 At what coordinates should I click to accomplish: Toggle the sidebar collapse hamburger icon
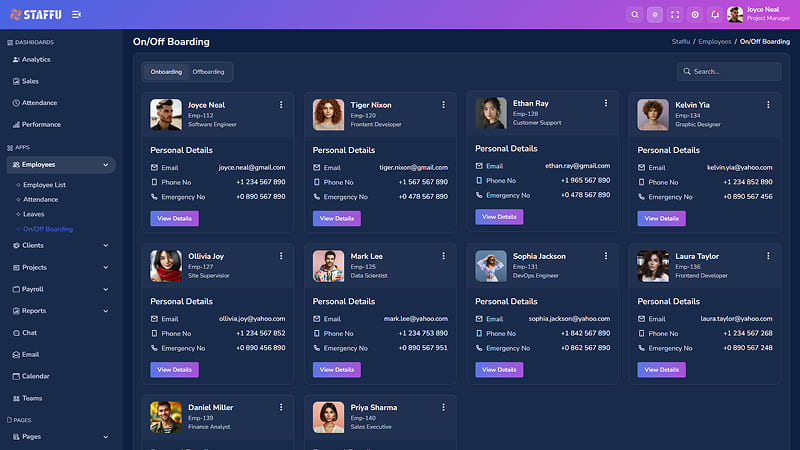76,15
